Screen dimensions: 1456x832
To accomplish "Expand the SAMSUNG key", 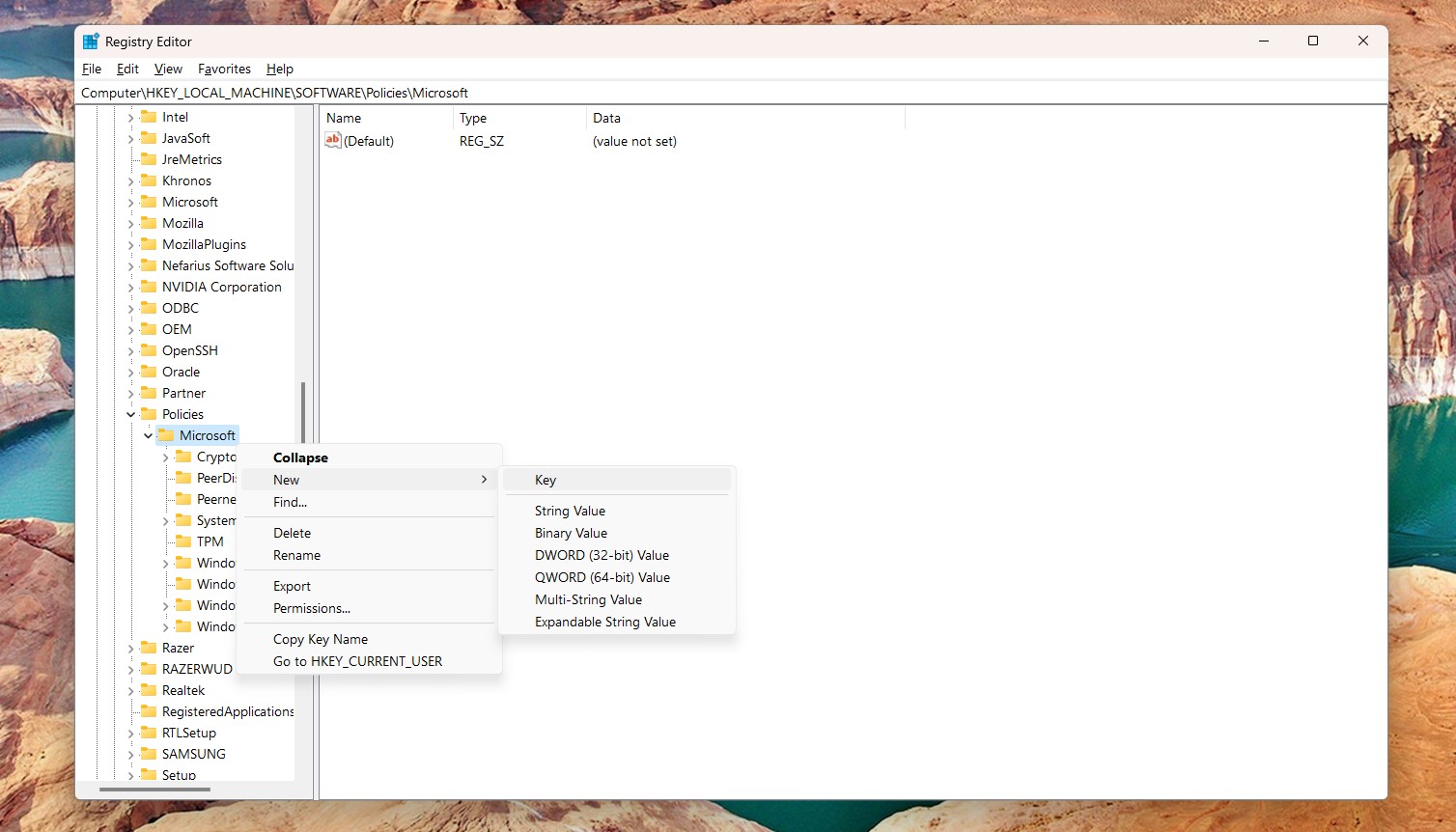I will [x=131, y=754].
